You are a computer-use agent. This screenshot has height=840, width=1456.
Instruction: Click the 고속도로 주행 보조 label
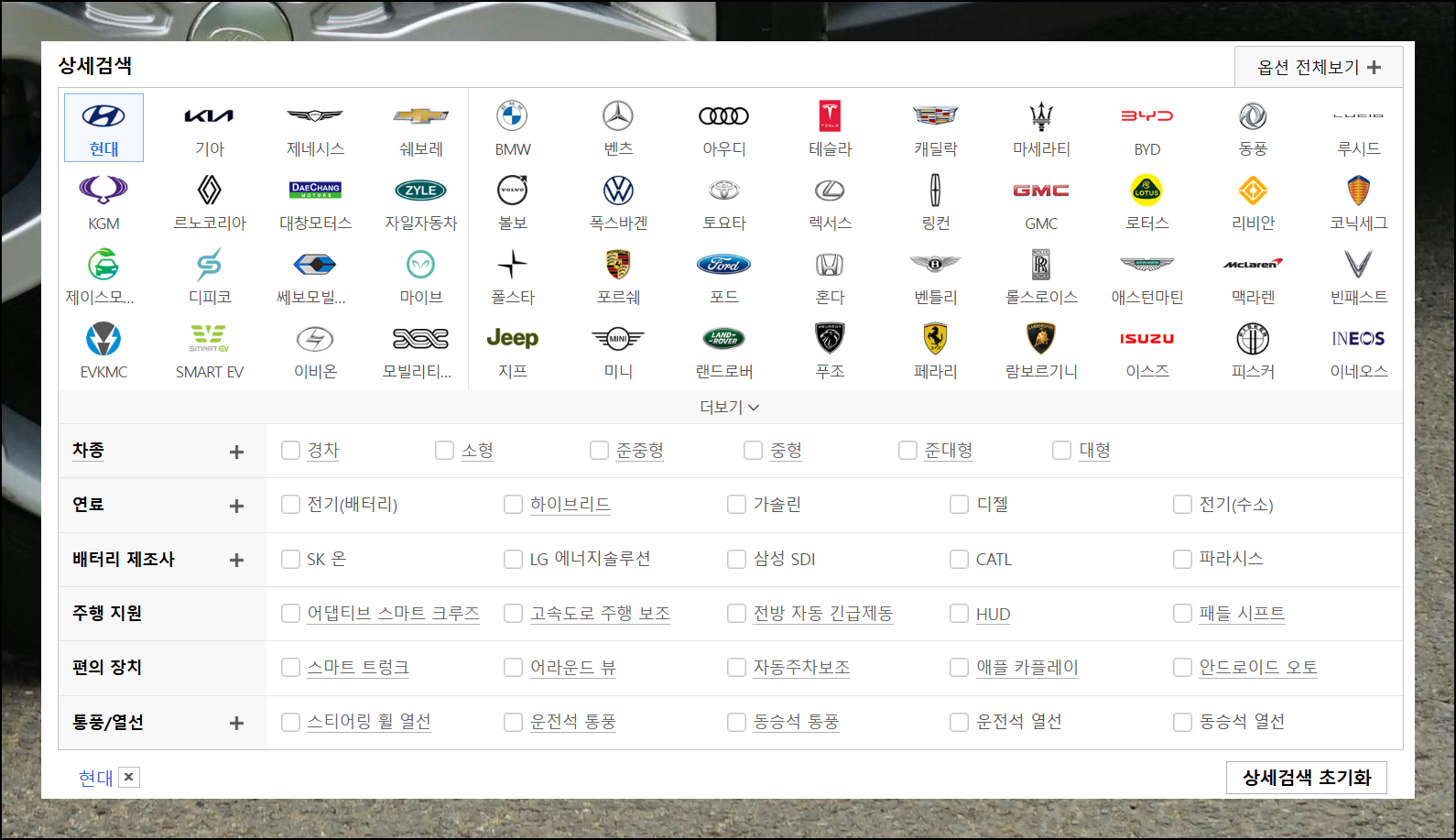[x=600, y=614]
